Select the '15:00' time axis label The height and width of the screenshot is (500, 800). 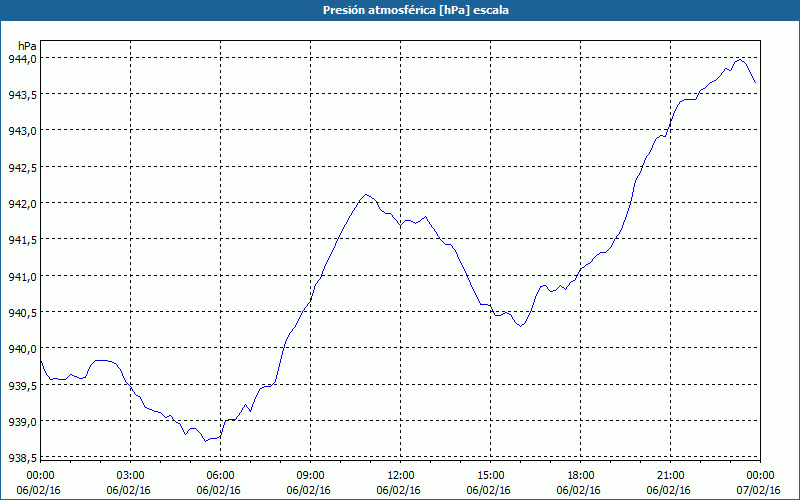click(490, 476)
